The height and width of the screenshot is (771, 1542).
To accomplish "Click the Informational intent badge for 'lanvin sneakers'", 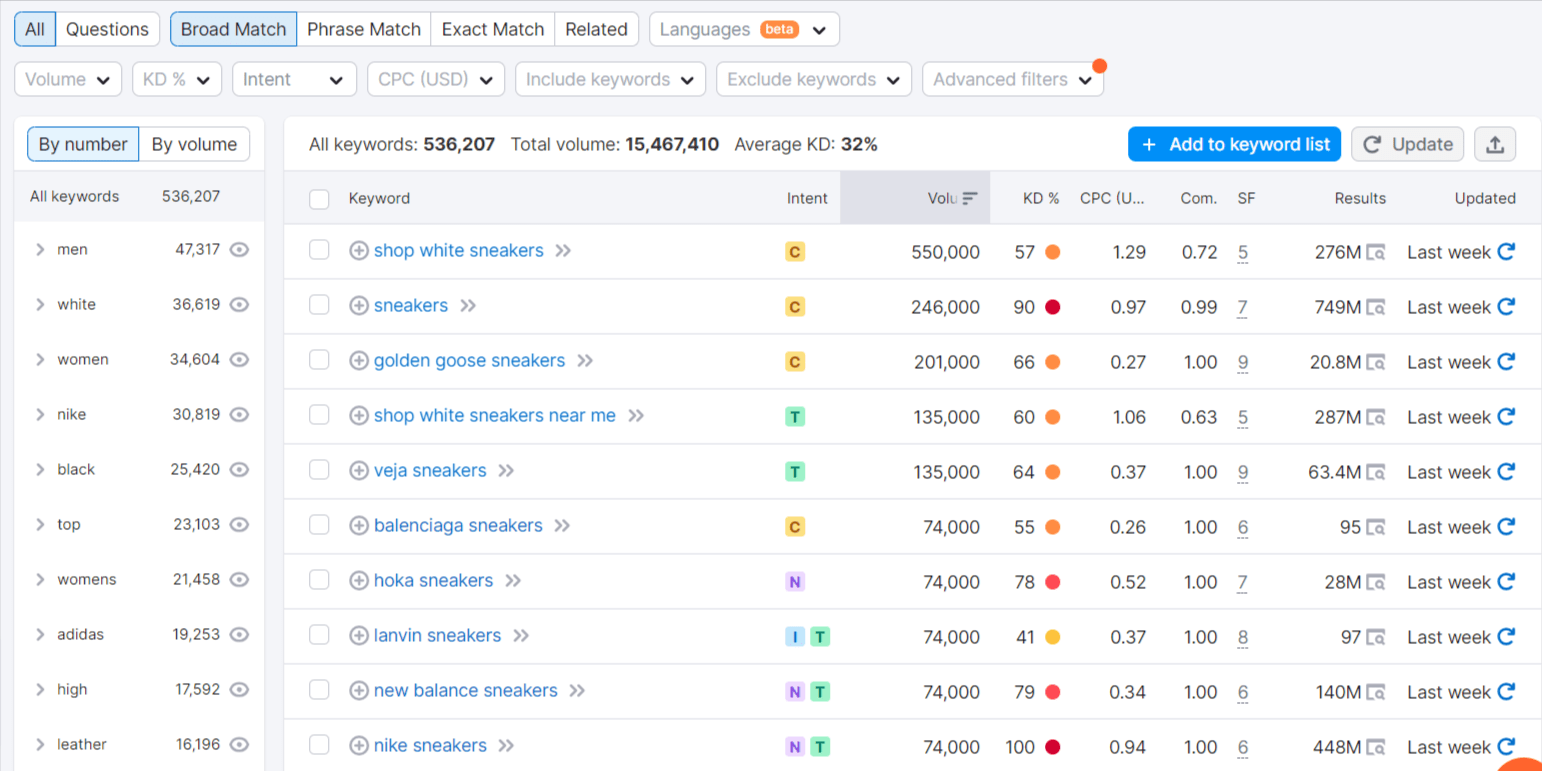I will click(795, 636).
